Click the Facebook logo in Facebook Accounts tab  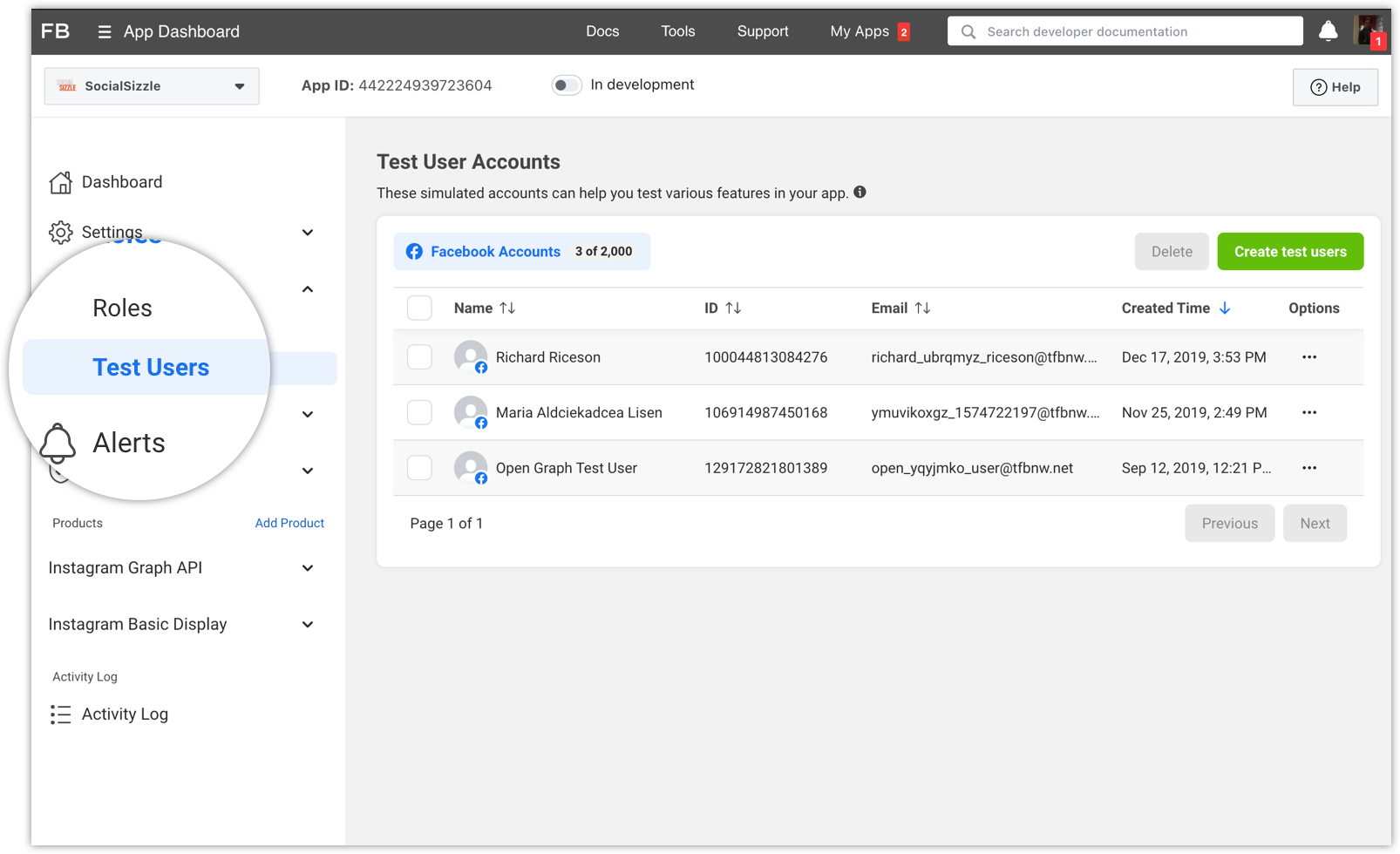[414, 252]
